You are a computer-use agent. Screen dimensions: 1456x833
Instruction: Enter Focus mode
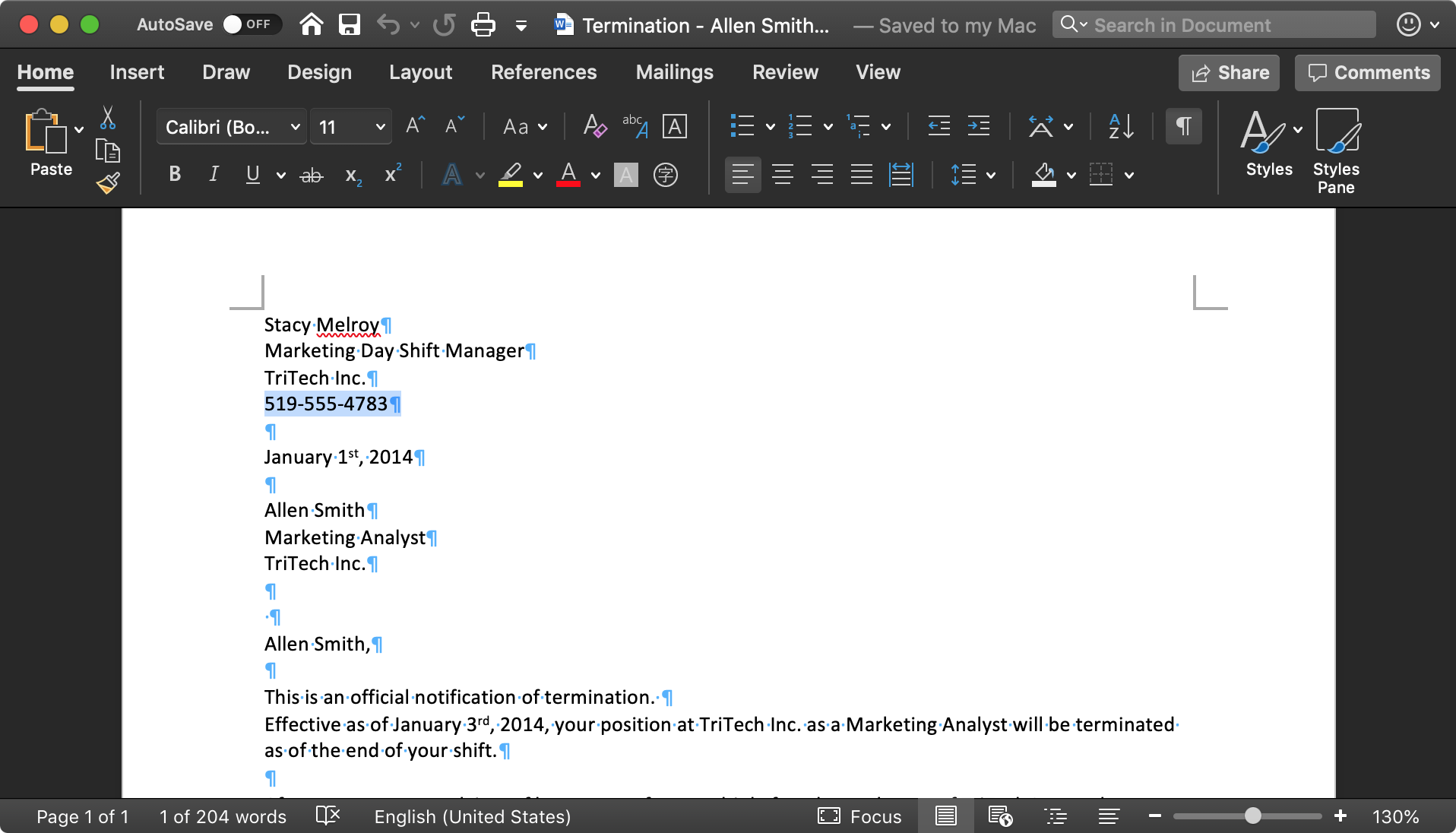tap(859, 816)
